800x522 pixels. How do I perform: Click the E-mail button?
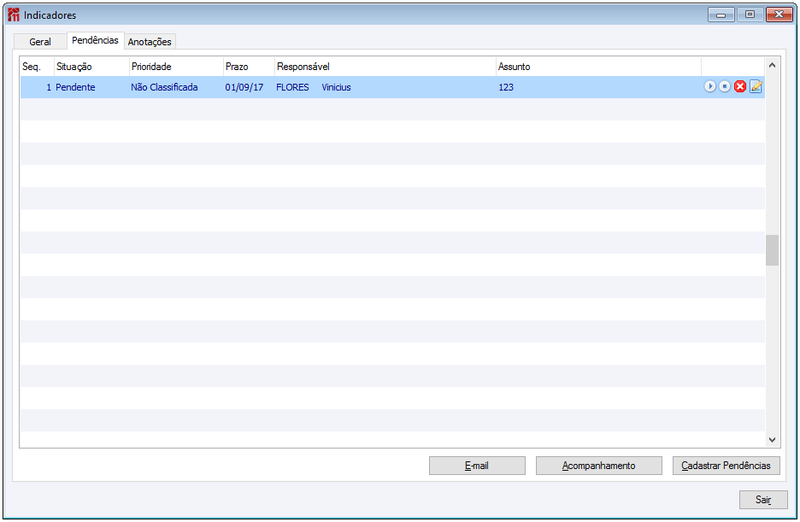tap(477, 465)
